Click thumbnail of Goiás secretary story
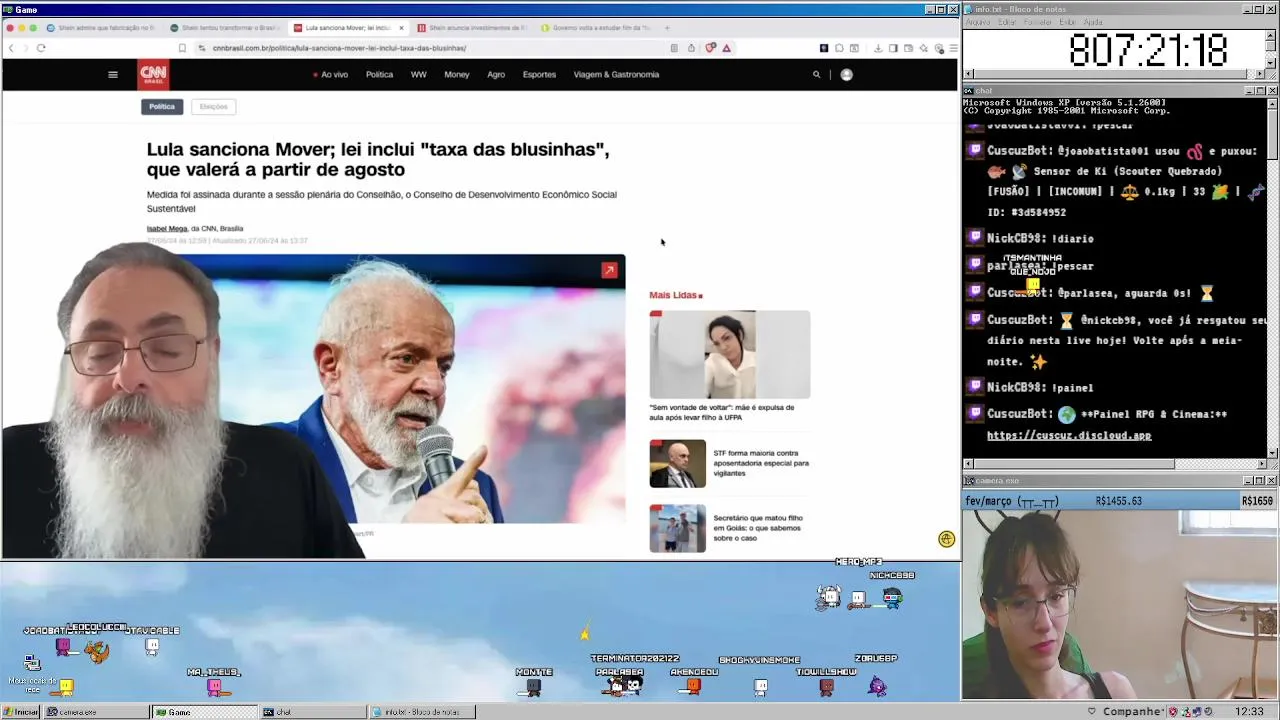This screenshot has width=1280, height=720. pos(677,528)
